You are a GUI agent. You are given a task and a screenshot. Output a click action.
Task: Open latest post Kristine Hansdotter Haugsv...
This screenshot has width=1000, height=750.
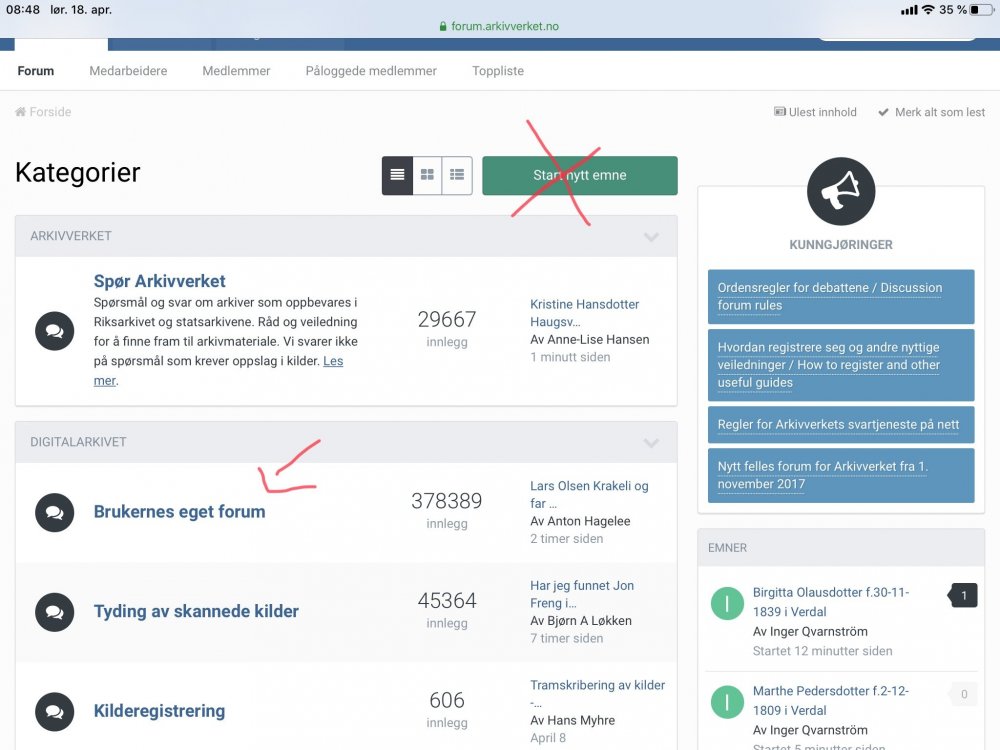584,313
